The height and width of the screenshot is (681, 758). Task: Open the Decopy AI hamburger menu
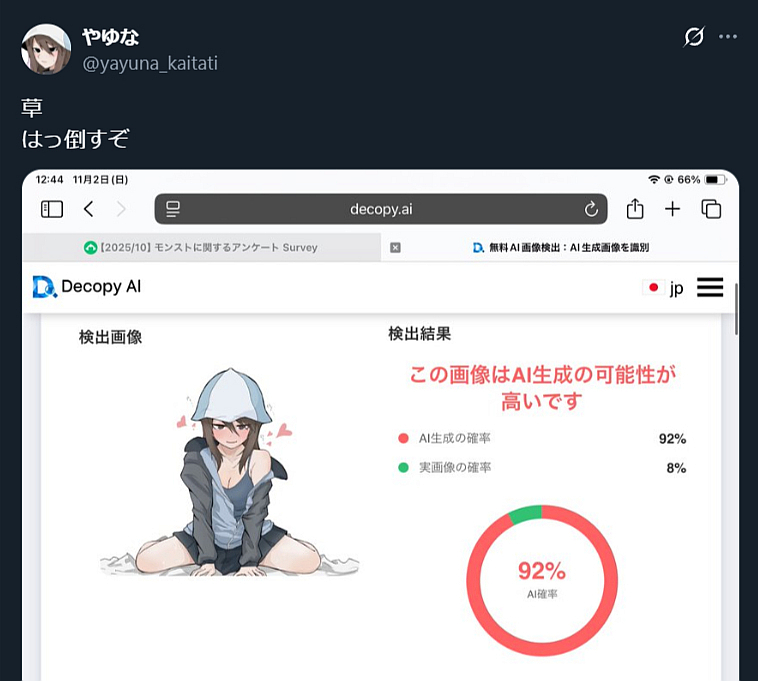point(710,287)
